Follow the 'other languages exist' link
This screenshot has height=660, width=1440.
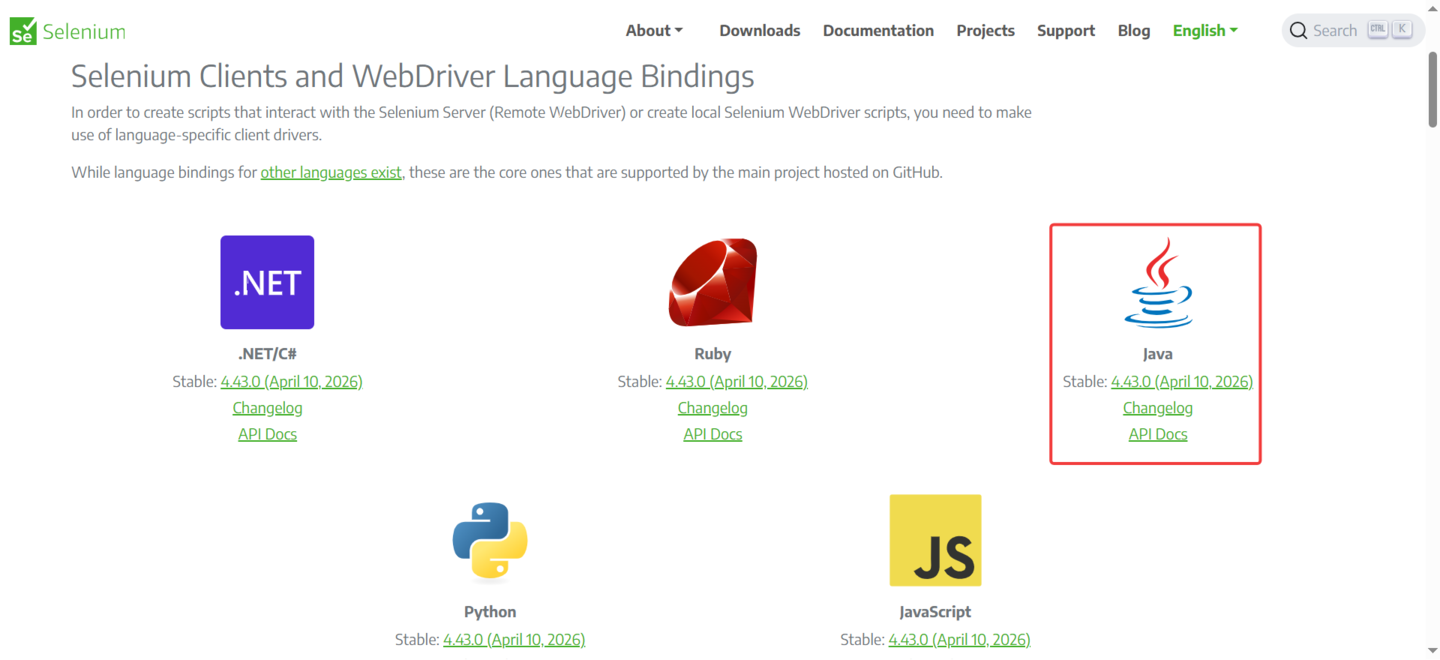[331, 172]
